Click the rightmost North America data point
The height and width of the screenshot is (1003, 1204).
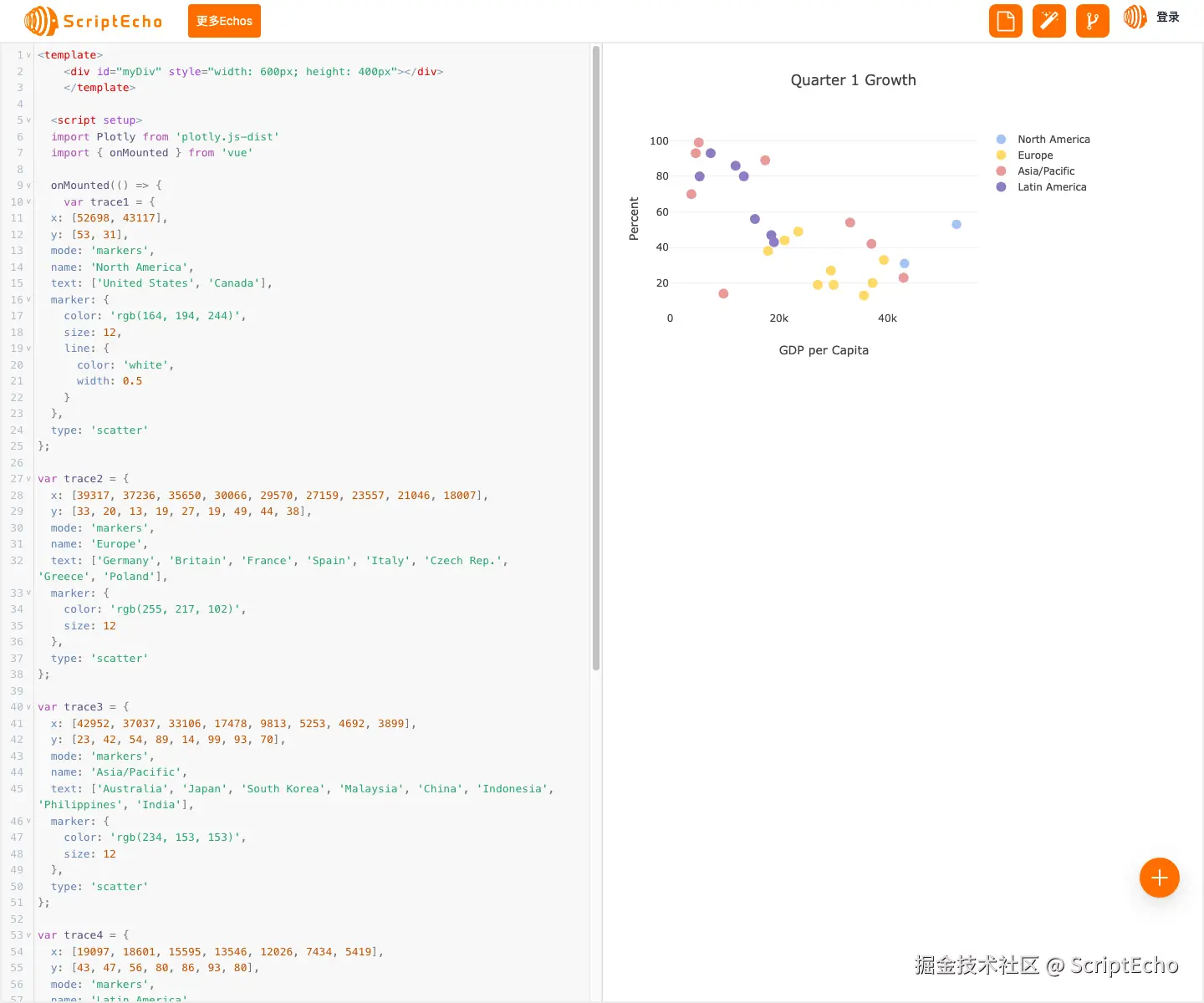tap(957, 225)
